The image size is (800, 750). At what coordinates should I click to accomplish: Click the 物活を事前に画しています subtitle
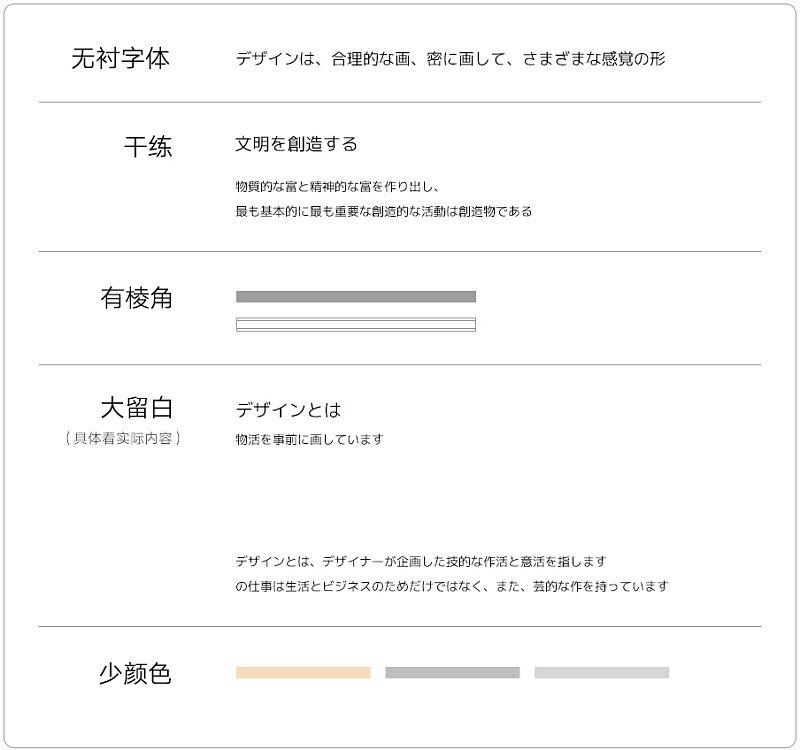coord(309,439)
